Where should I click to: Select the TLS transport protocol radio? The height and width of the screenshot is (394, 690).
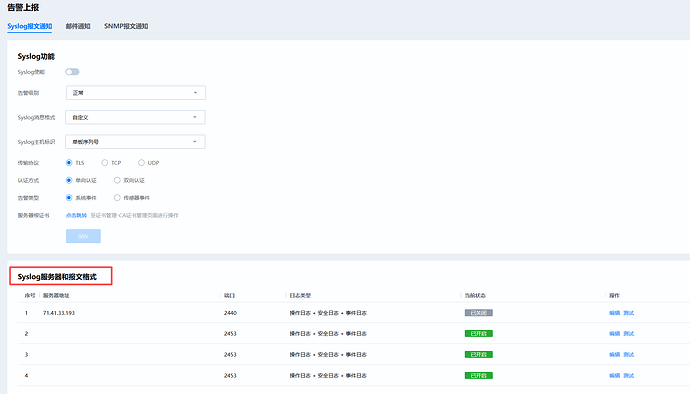pyautogui.click(x=69, y=163)
